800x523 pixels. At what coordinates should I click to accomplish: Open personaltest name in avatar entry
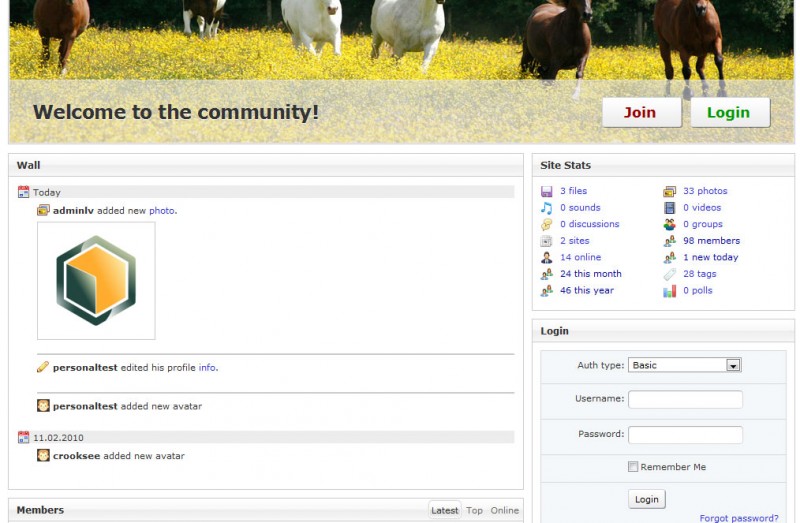85,406
